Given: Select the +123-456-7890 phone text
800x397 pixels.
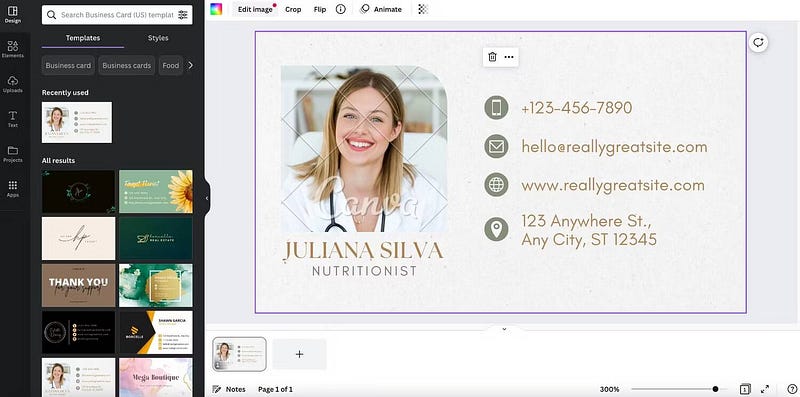Looking at the screenshot, I should pos(577,108).
